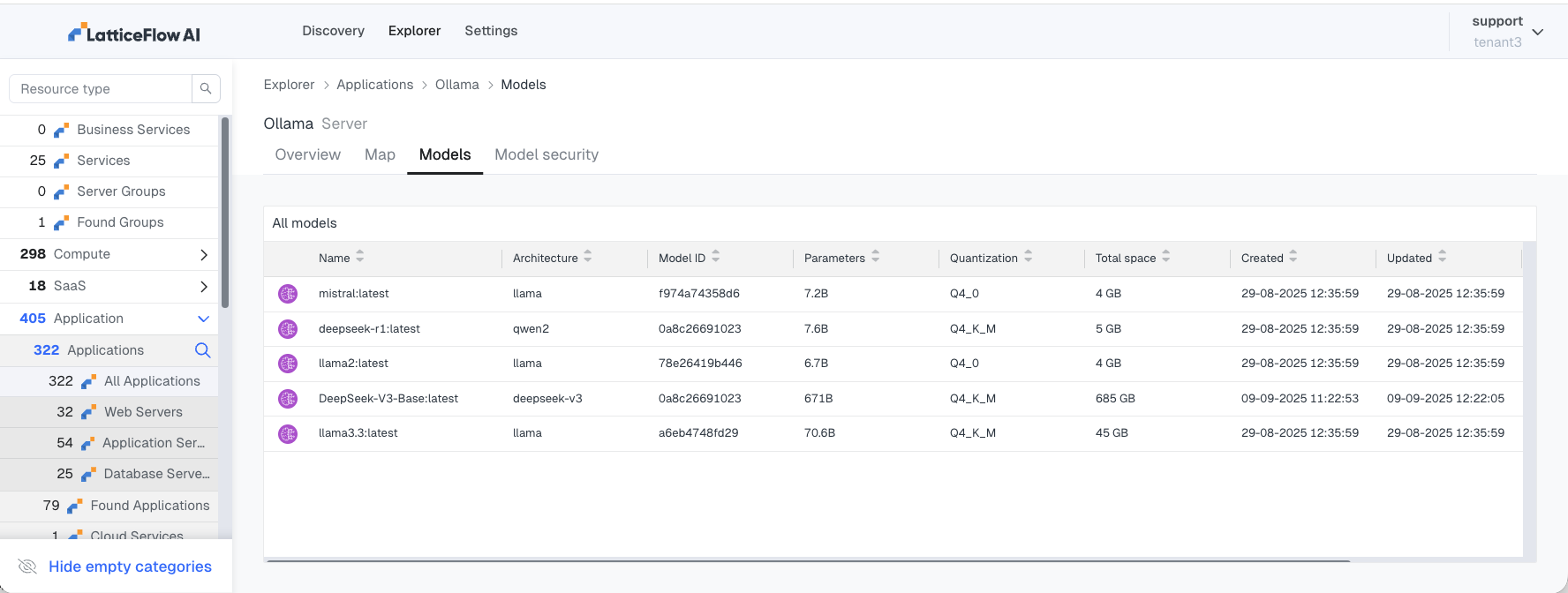Click the Explorer breadcrumb link

coord(289,85)
